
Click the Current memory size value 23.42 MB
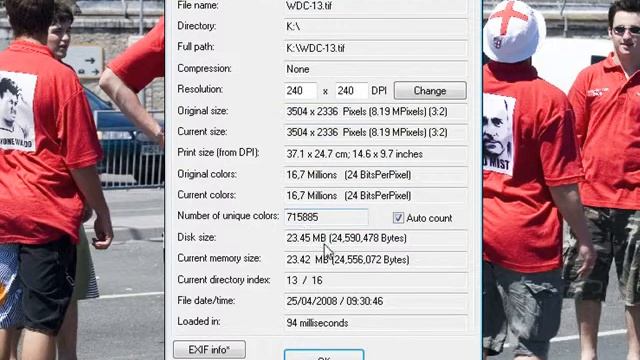click(x=376, y=260)
